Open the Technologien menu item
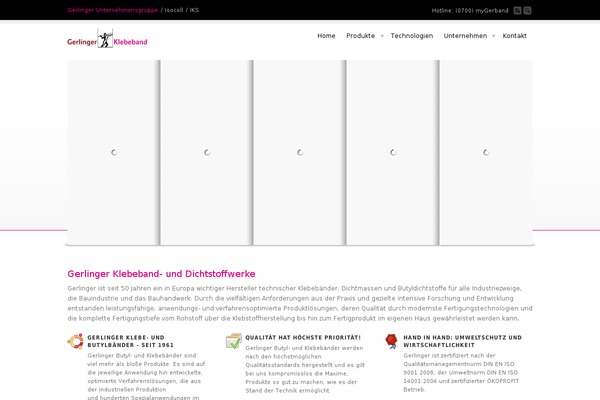600x400 pixels. coord(412,36)
